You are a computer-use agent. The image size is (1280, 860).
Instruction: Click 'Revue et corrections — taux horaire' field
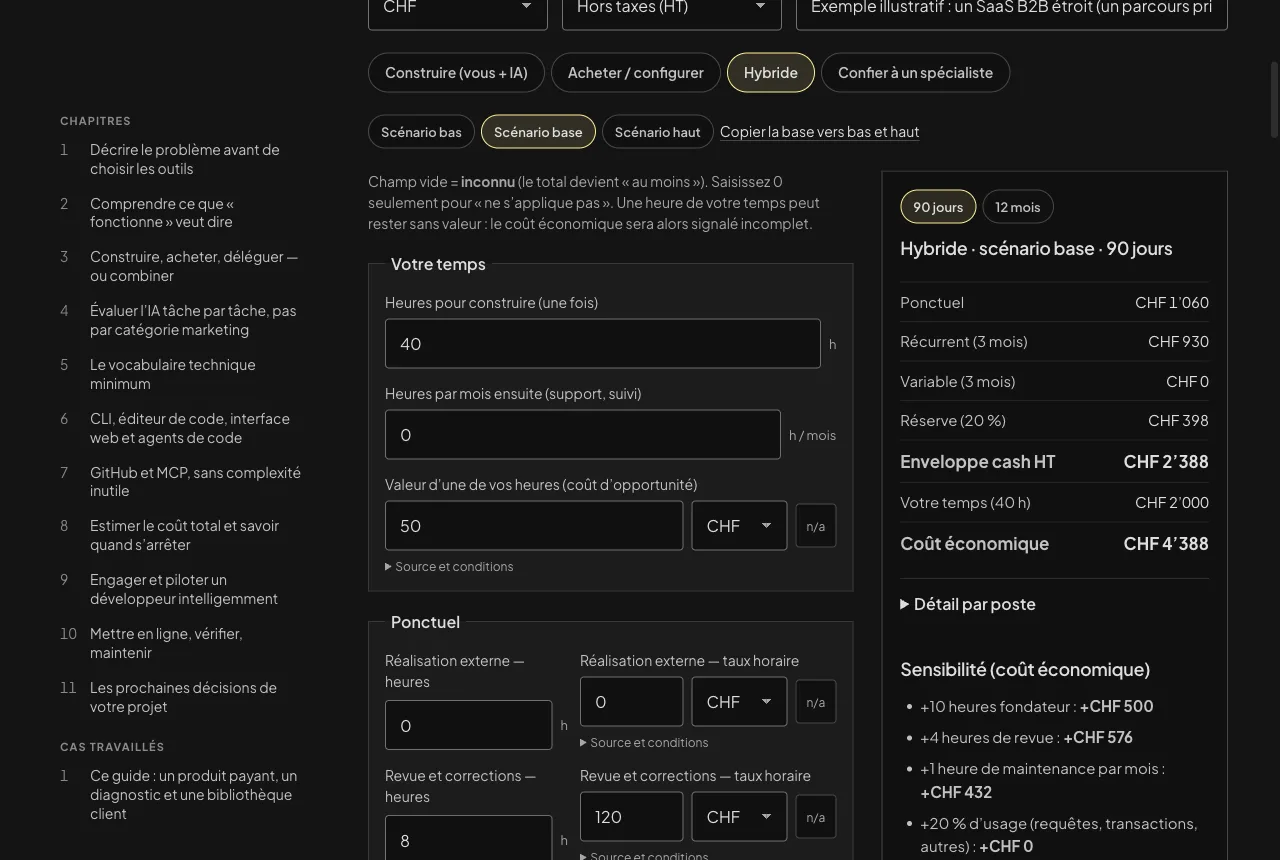point(632,816)
